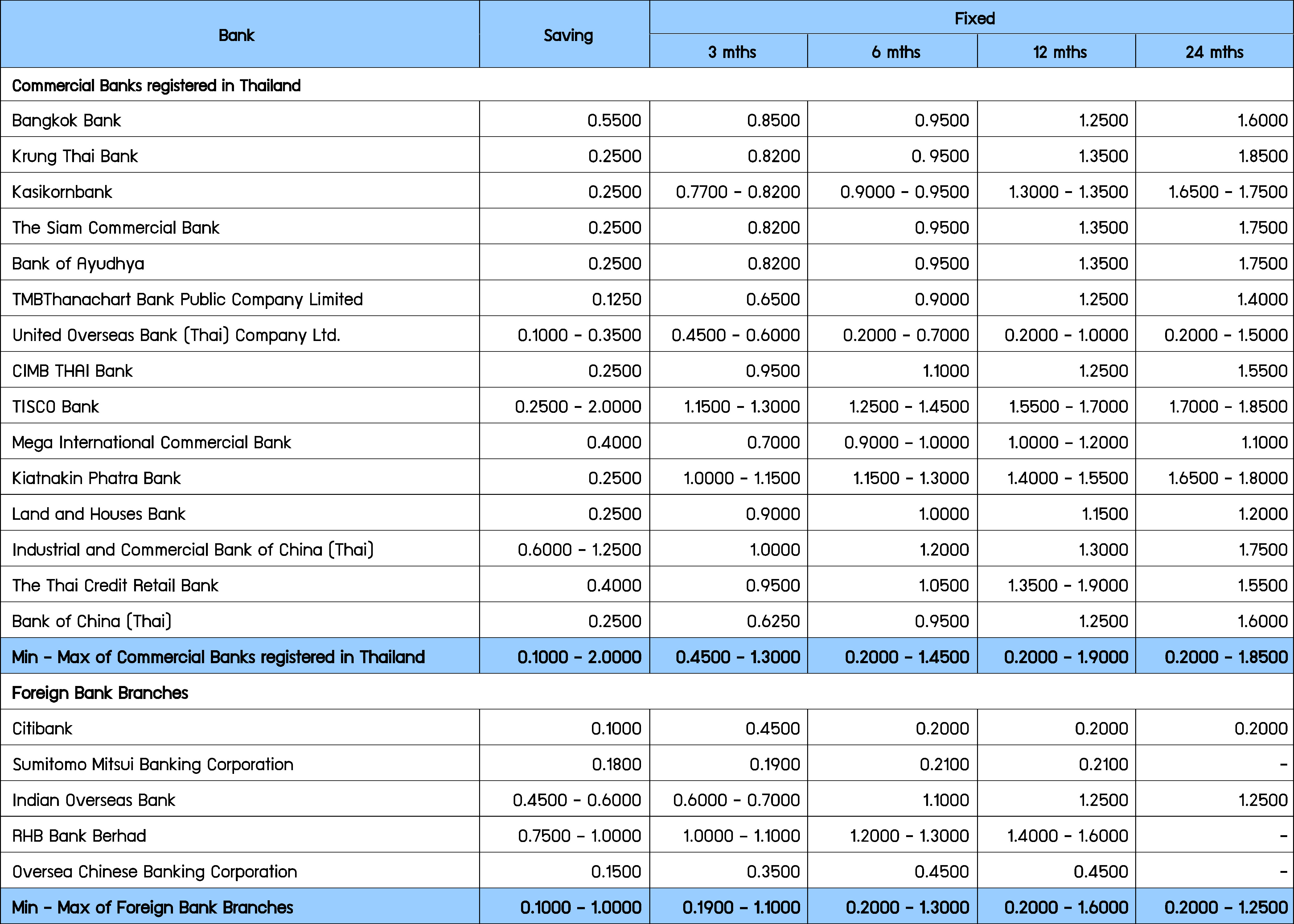Select Kiatnakin Phatra Bank name
Image resolution: width=1294 pixels, height=924 pixels.
(96, 478)
